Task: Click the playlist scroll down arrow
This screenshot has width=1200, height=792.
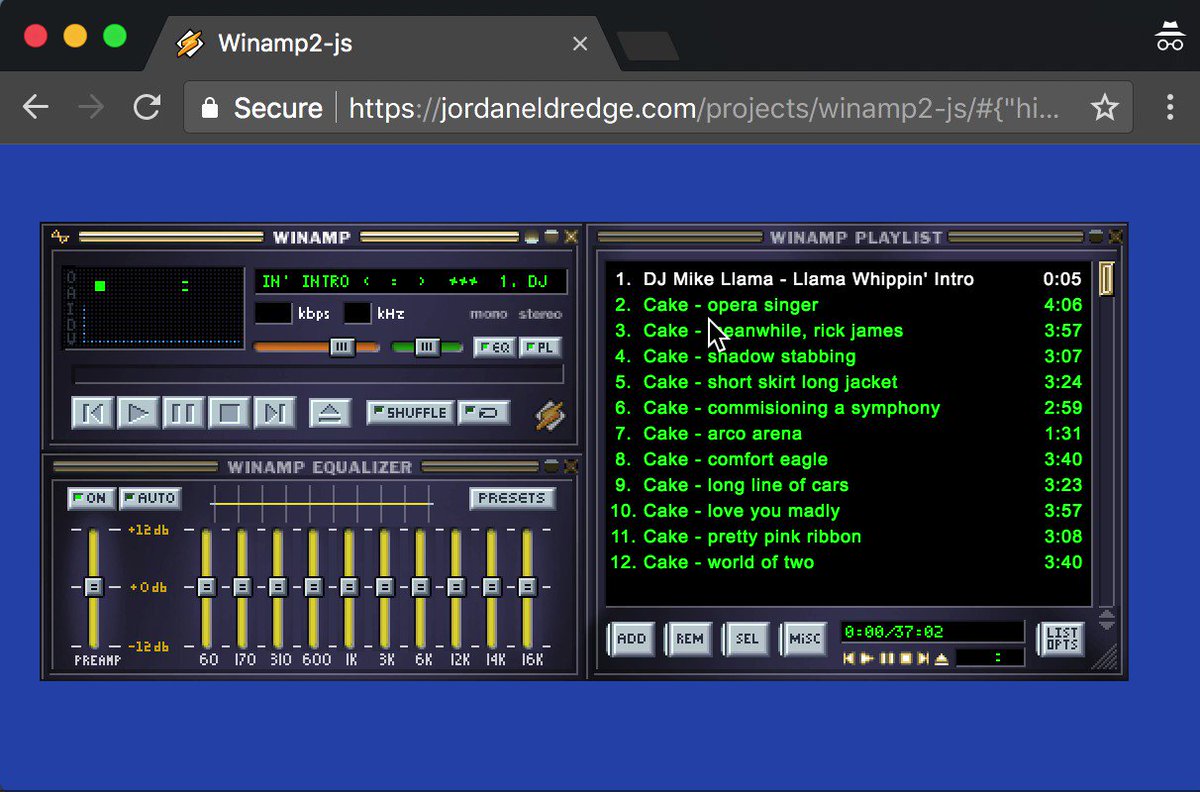Action: (x=1106, y=625)
